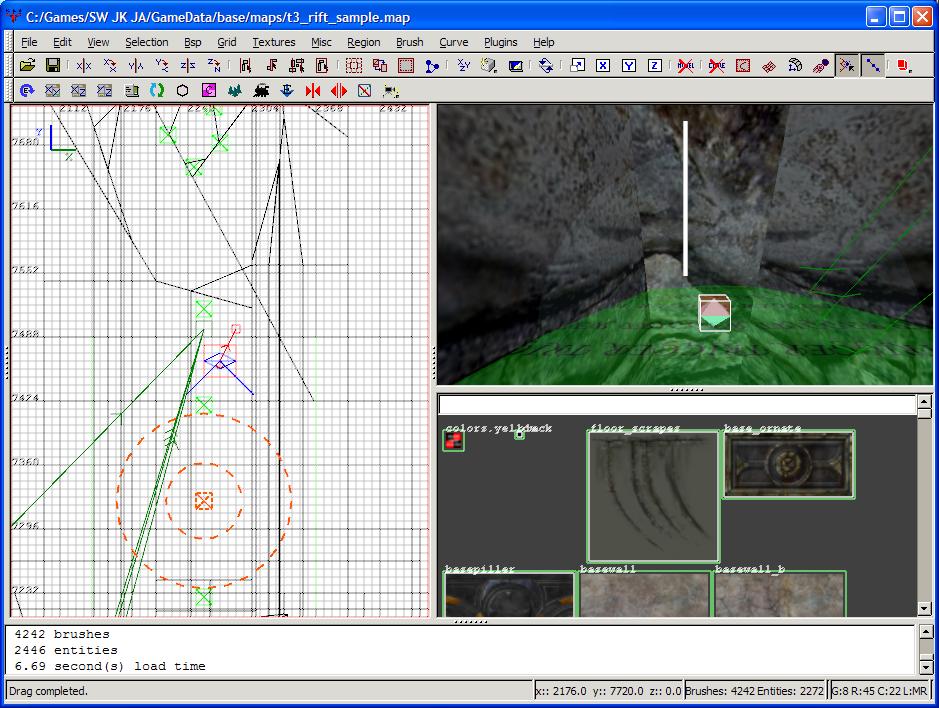The width and height of the screenshot is (939, 708).
Task: Click the Polygon builder hexagon icon
Action: 183,90
